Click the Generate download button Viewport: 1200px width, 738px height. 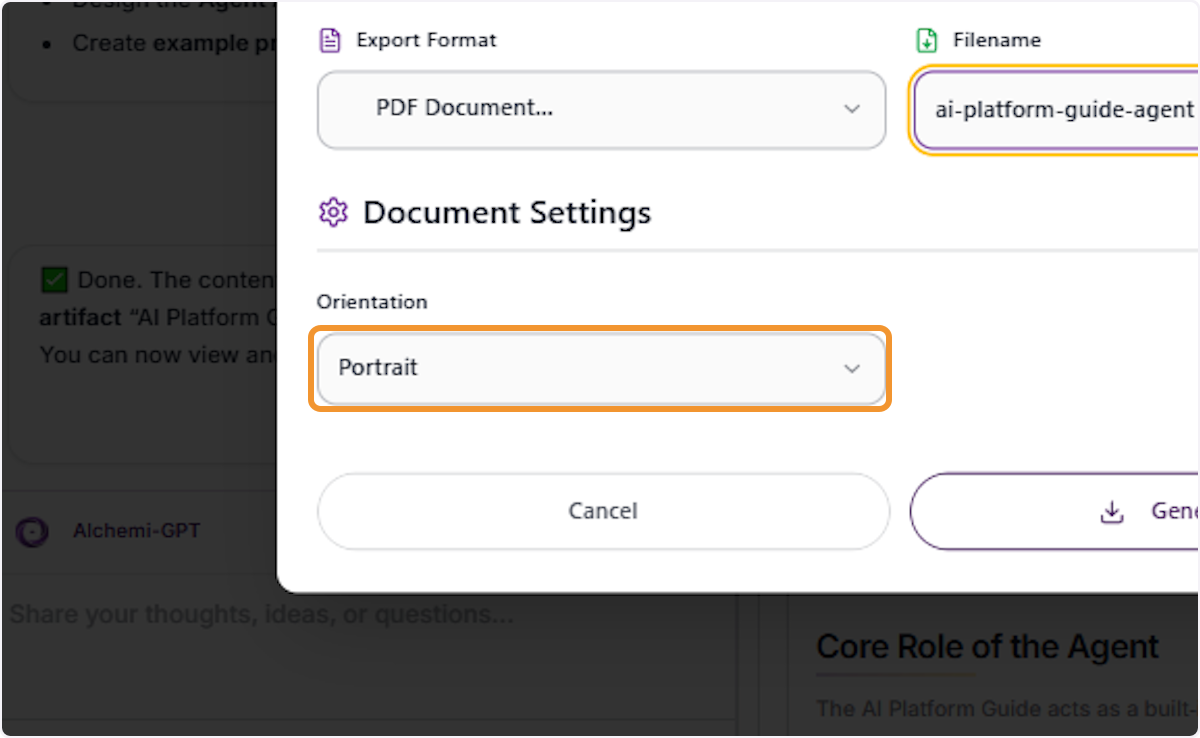[x=1055, y=511]
